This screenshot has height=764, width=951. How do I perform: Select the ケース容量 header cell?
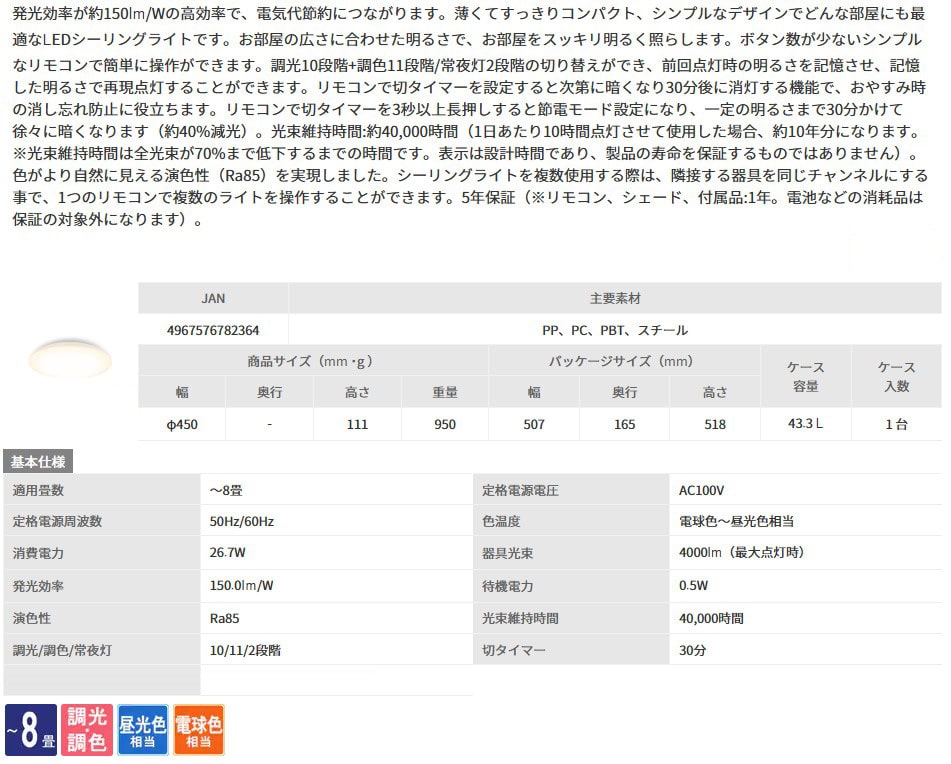click(806, 377)
